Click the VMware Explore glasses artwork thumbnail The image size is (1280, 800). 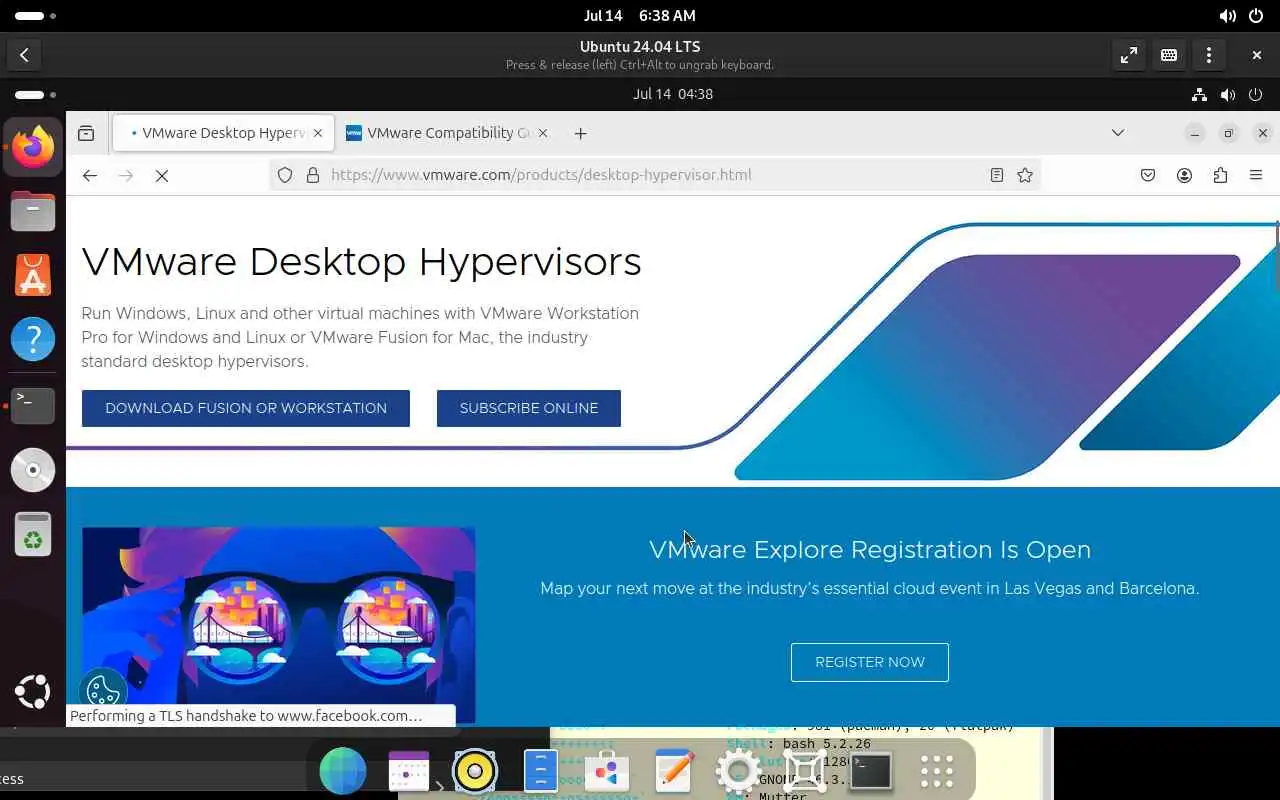click(x=278, y=625)
